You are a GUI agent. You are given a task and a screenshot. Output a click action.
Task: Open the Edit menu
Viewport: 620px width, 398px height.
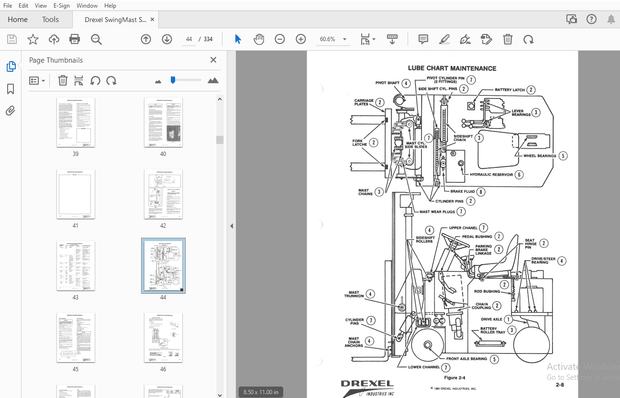pyautogui.click(x=23, y=6)
